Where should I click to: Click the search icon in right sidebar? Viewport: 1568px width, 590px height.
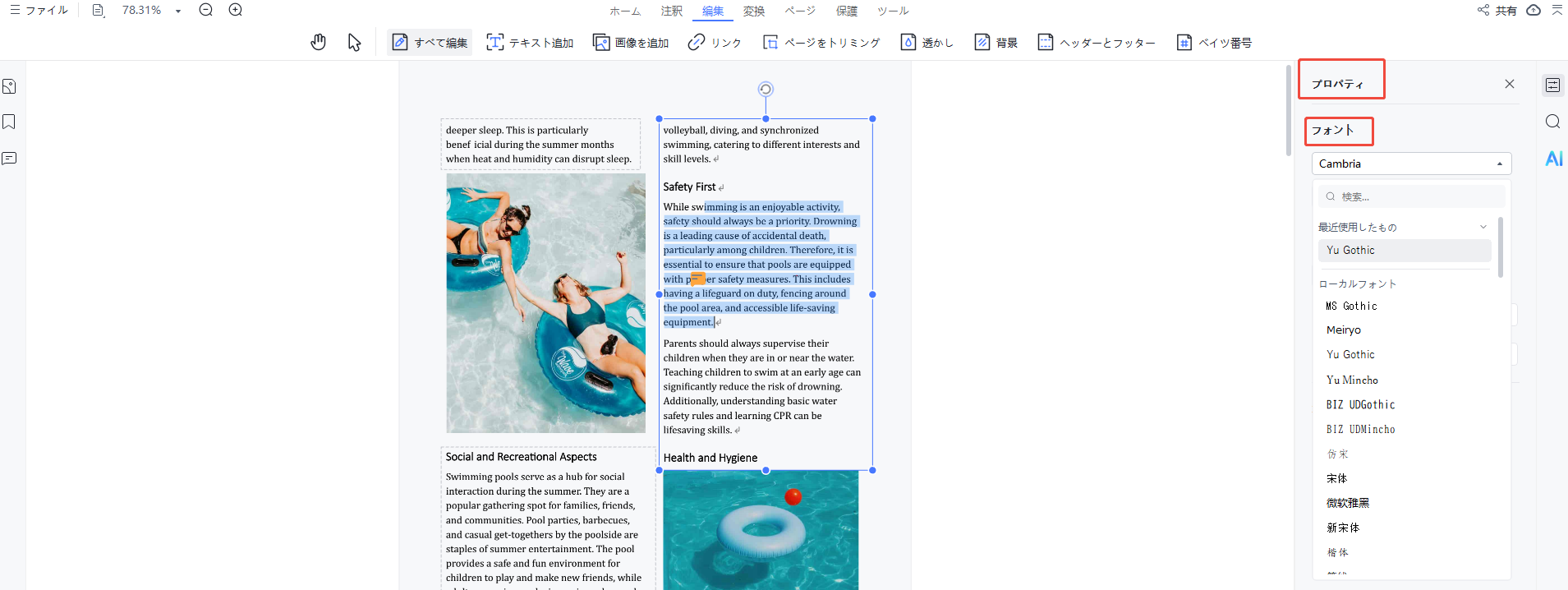(1552, 122)
